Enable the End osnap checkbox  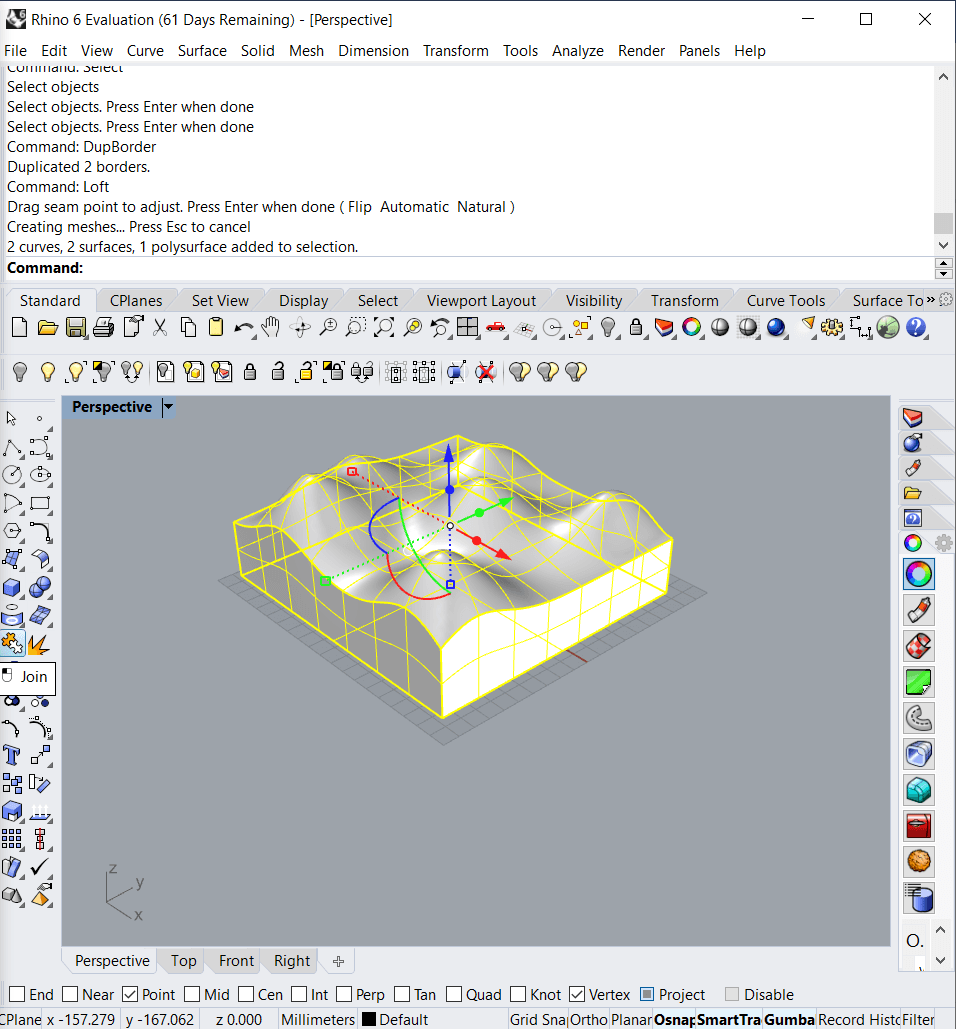tap(16, 995)
